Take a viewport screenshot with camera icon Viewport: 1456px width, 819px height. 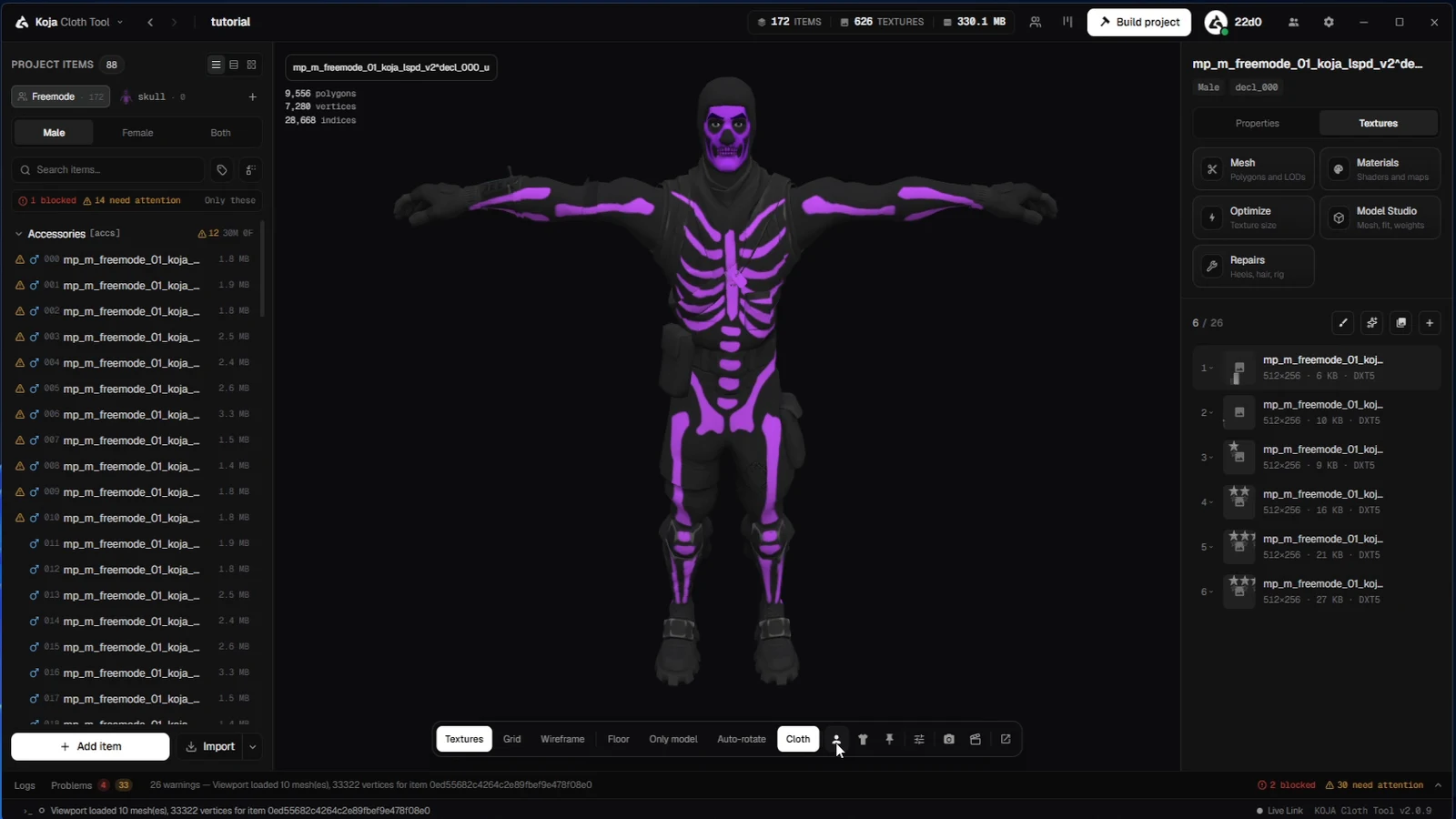pyautogui.click(x=948, y=739)
